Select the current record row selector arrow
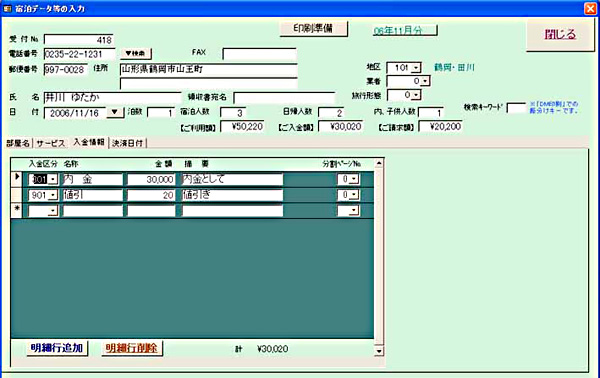 [16, 179]
